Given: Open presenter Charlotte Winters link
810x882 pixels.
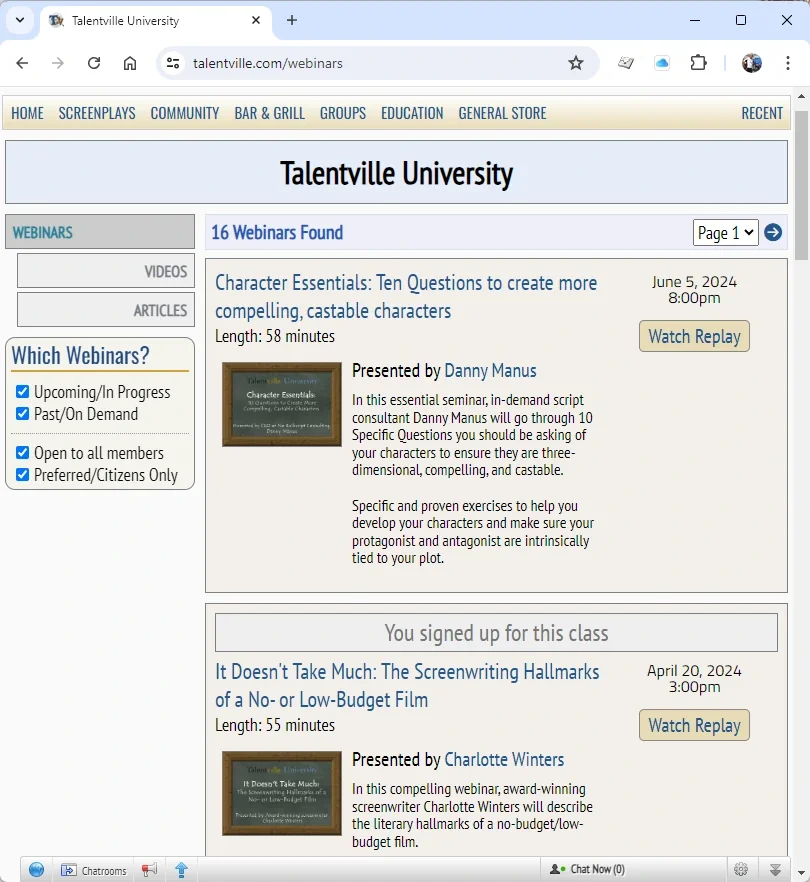Looking at the screenshot, I should click(x=504, y=759).
